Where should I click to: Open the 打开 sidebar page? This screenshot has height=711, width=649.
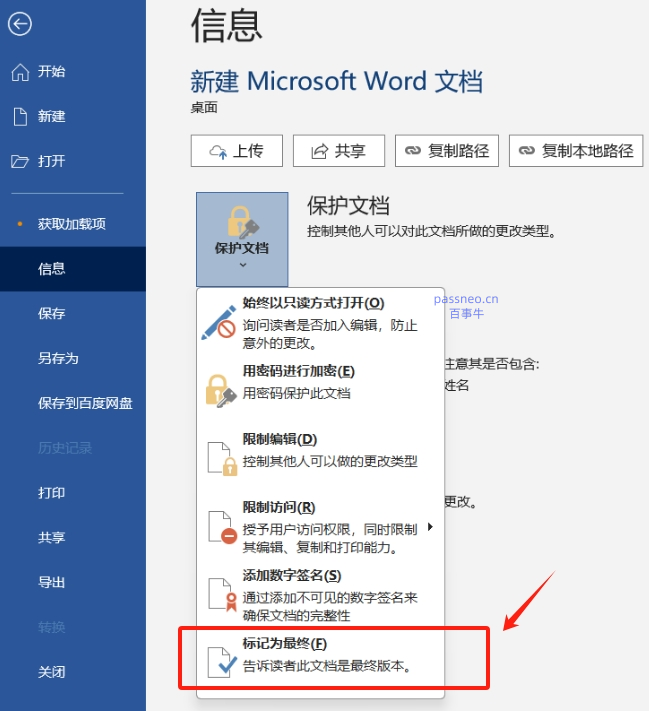coord(73,161)
